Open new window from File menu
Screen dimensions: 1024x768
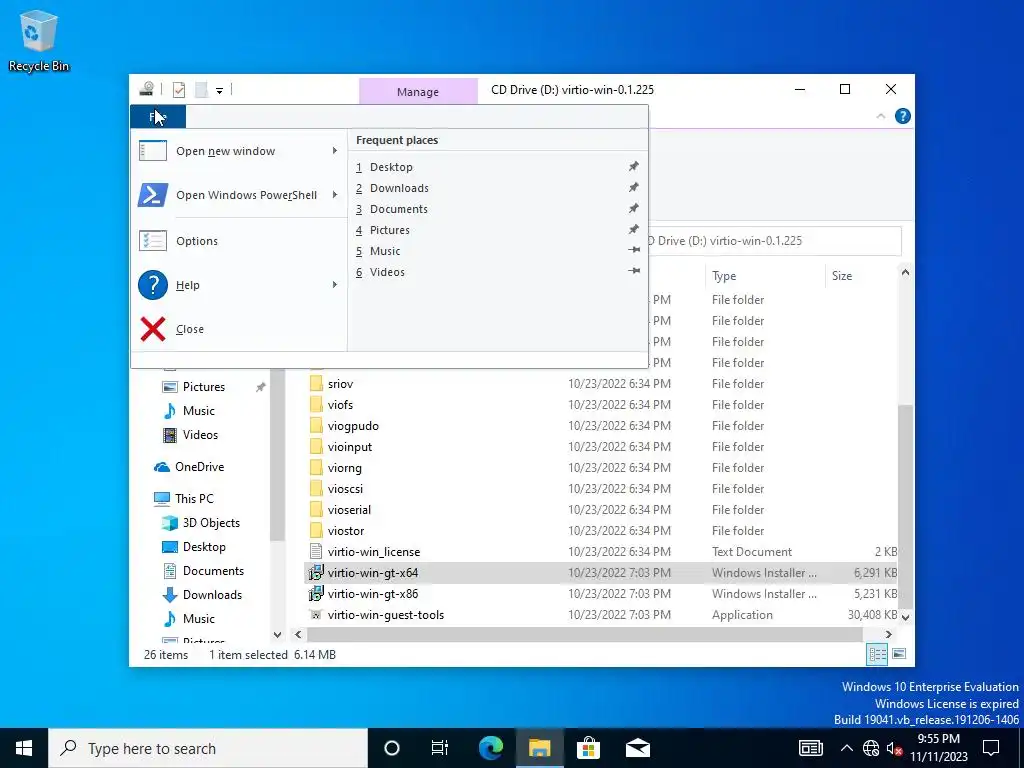tap(238, 151)
